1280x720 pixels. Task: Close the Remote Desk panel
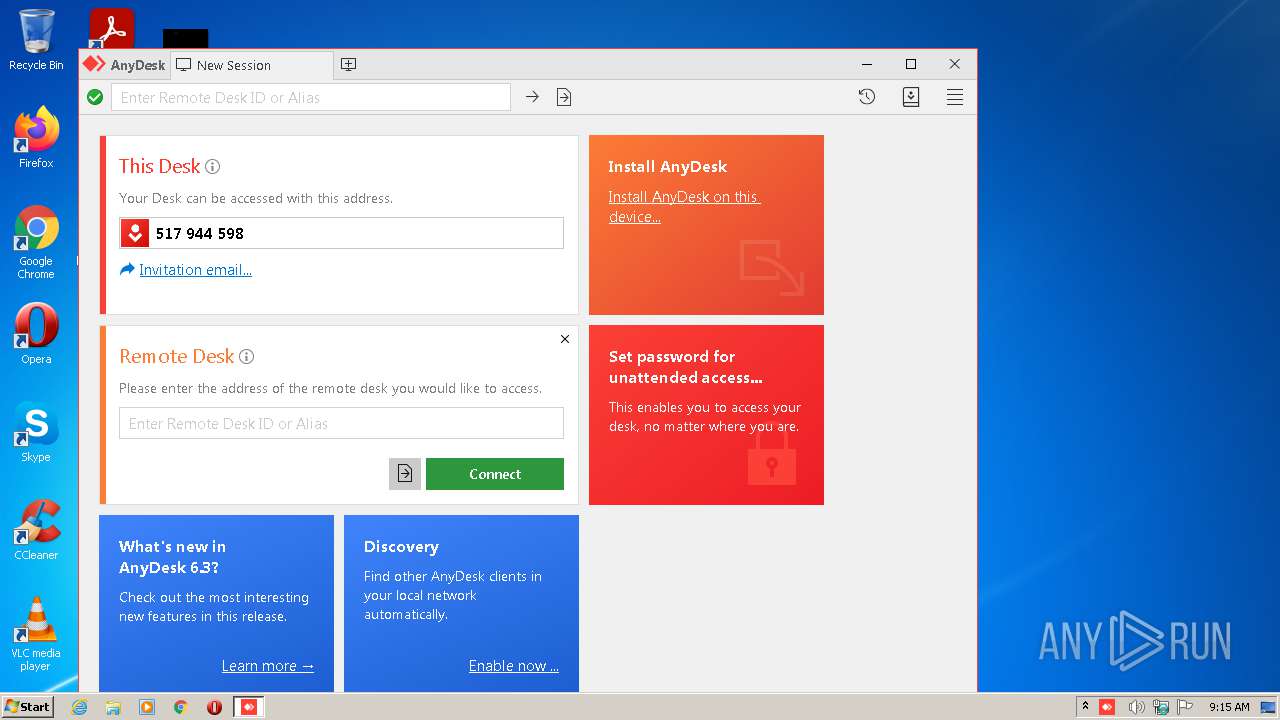tap(565, 339)
